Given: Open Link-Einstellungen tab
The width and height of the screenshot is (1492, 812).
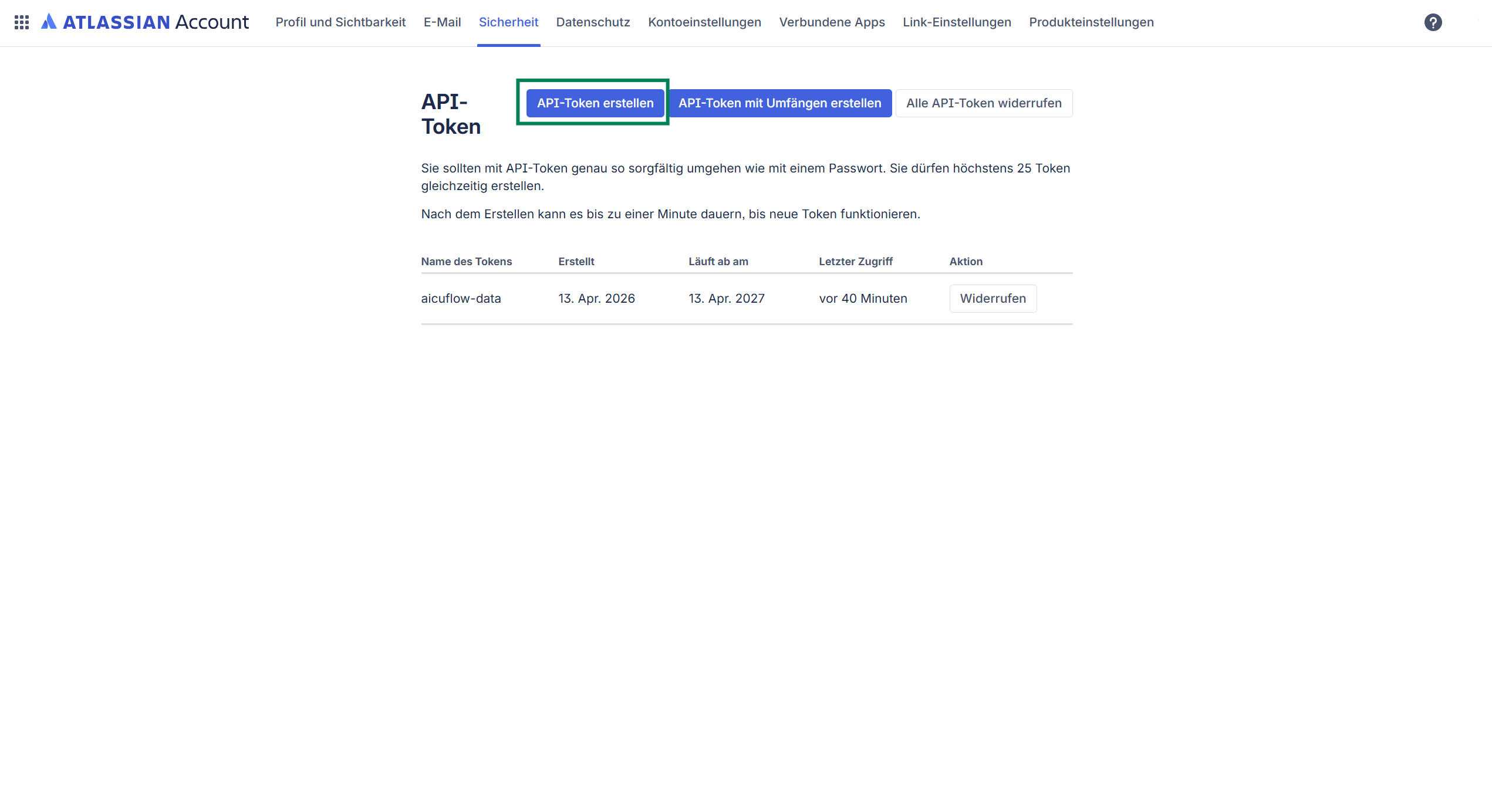Looking at the screenshot, I should 957,22.
